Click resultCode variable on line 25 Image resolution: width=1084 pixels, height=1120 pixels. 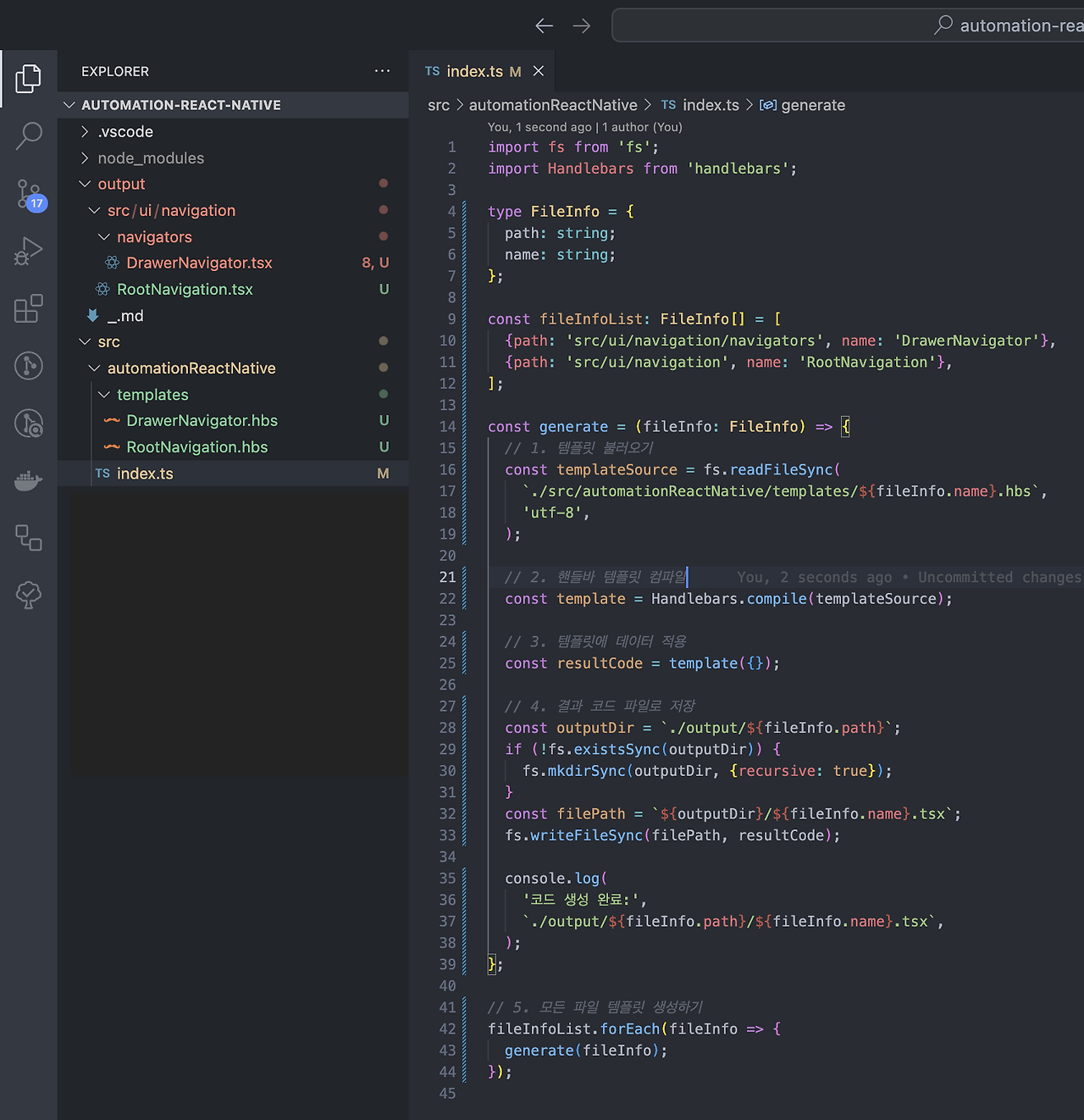point(600,663)
